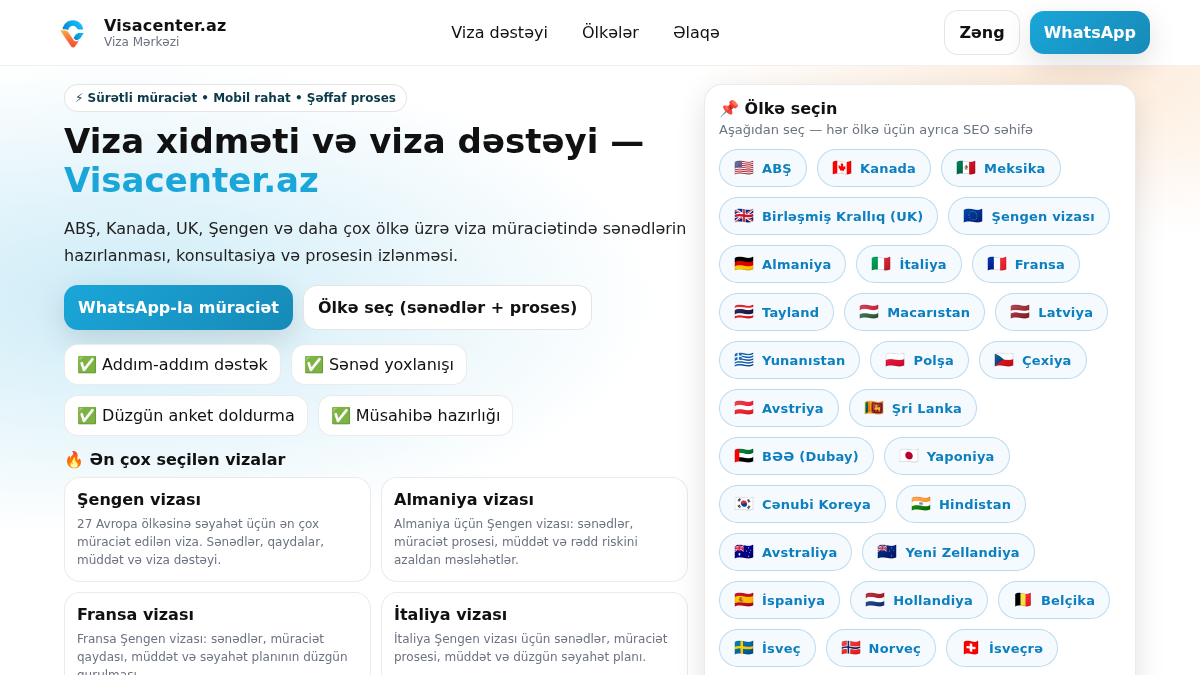Select the İsveçrə country chip

point(1002,648)
